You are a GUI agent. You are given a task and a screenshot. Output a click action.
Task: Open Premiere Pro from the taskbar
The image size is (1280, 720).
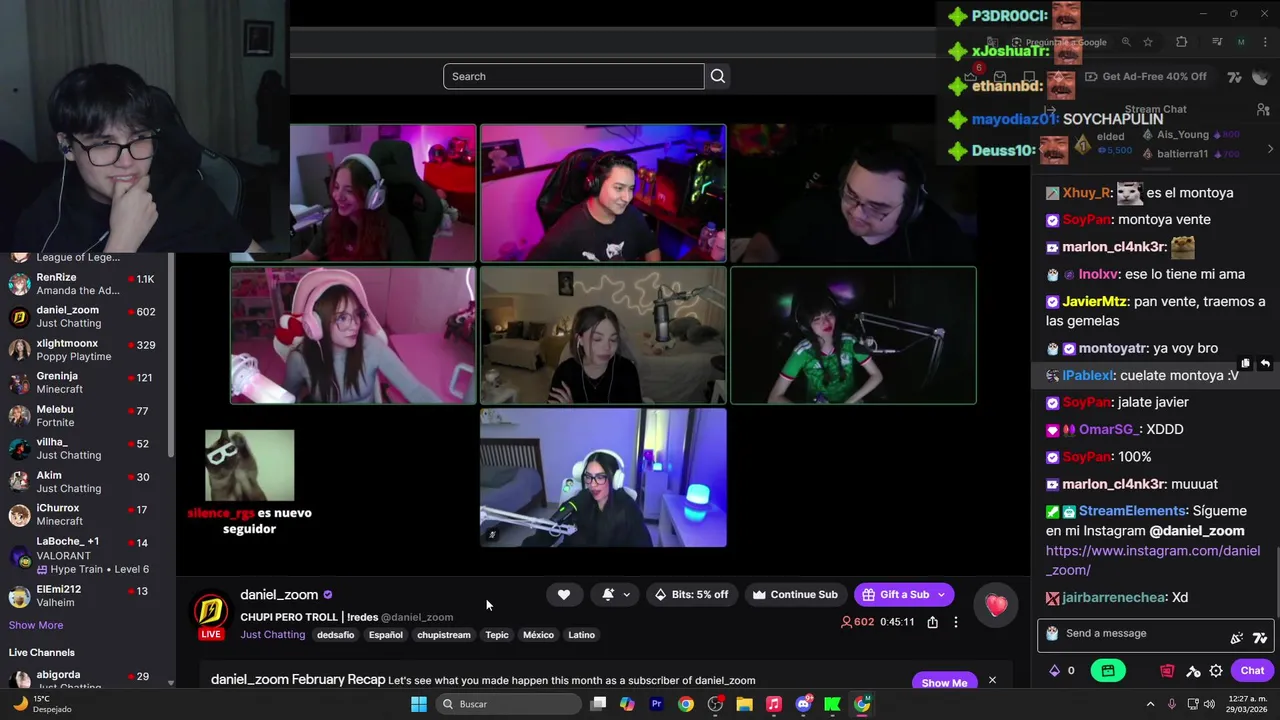tap(656, 704)
